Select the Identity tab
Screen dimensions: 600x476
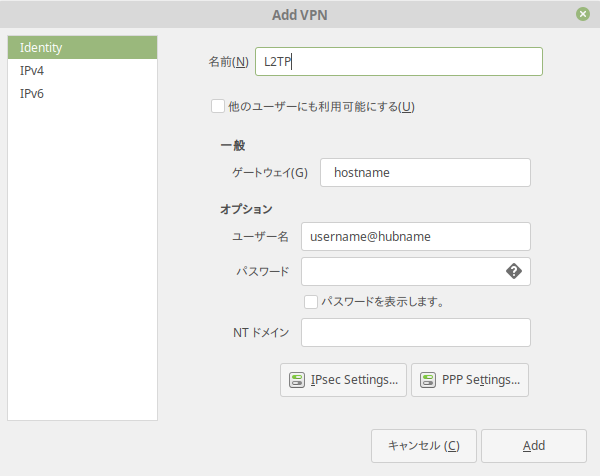[82, 47]
